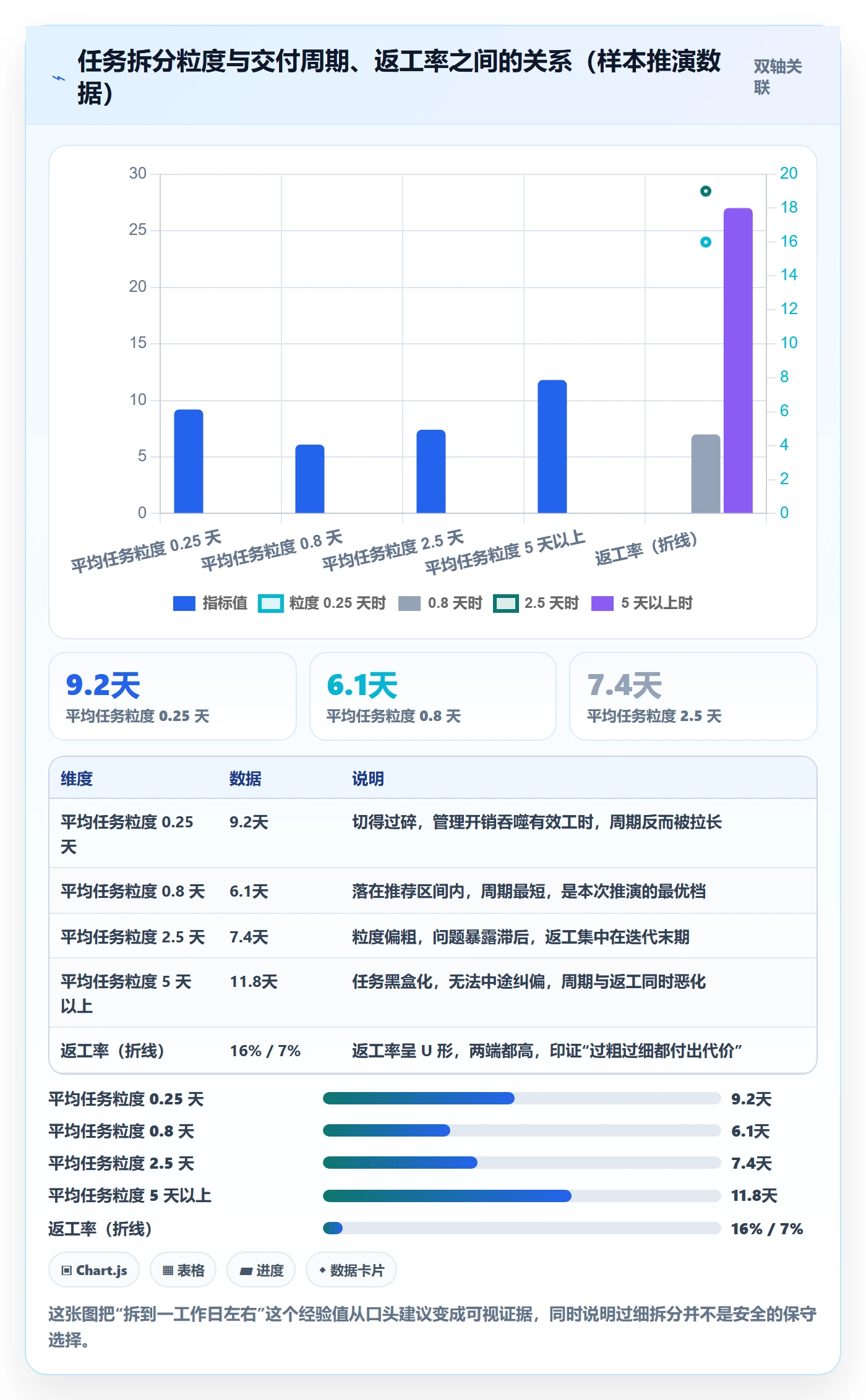Toggle the 0.8 天时 legend item
The height and width of the screenshot is (1400, 866).
pyautogui.click(x=440, y=603)
